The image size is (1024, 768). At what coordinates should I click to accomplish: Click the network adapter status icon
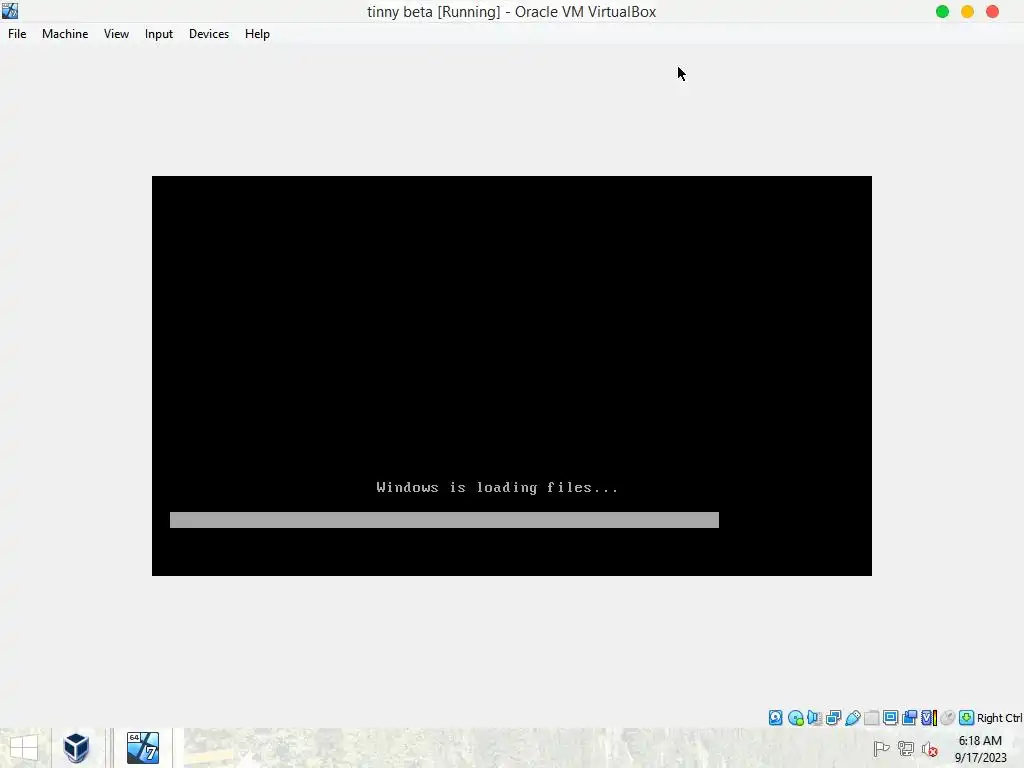click(x=833, y=718)
